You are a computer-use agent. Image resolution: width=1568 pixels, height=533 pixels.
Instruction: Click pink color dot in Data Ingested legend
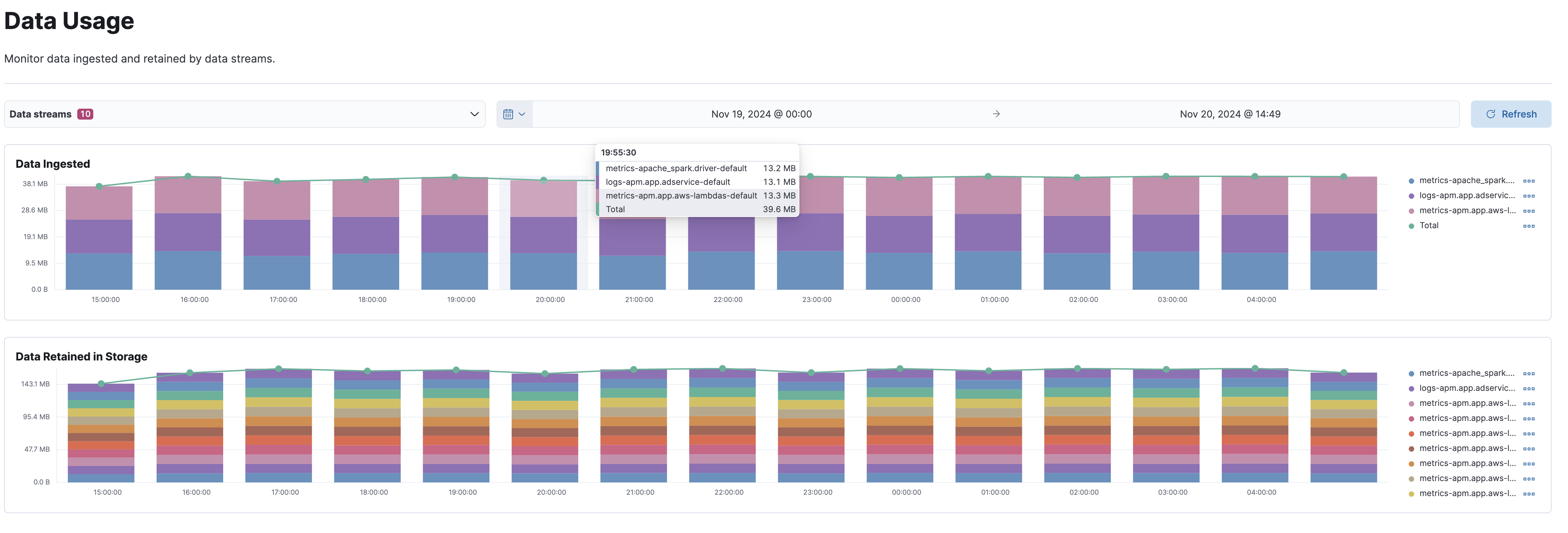coord(1411,211)
